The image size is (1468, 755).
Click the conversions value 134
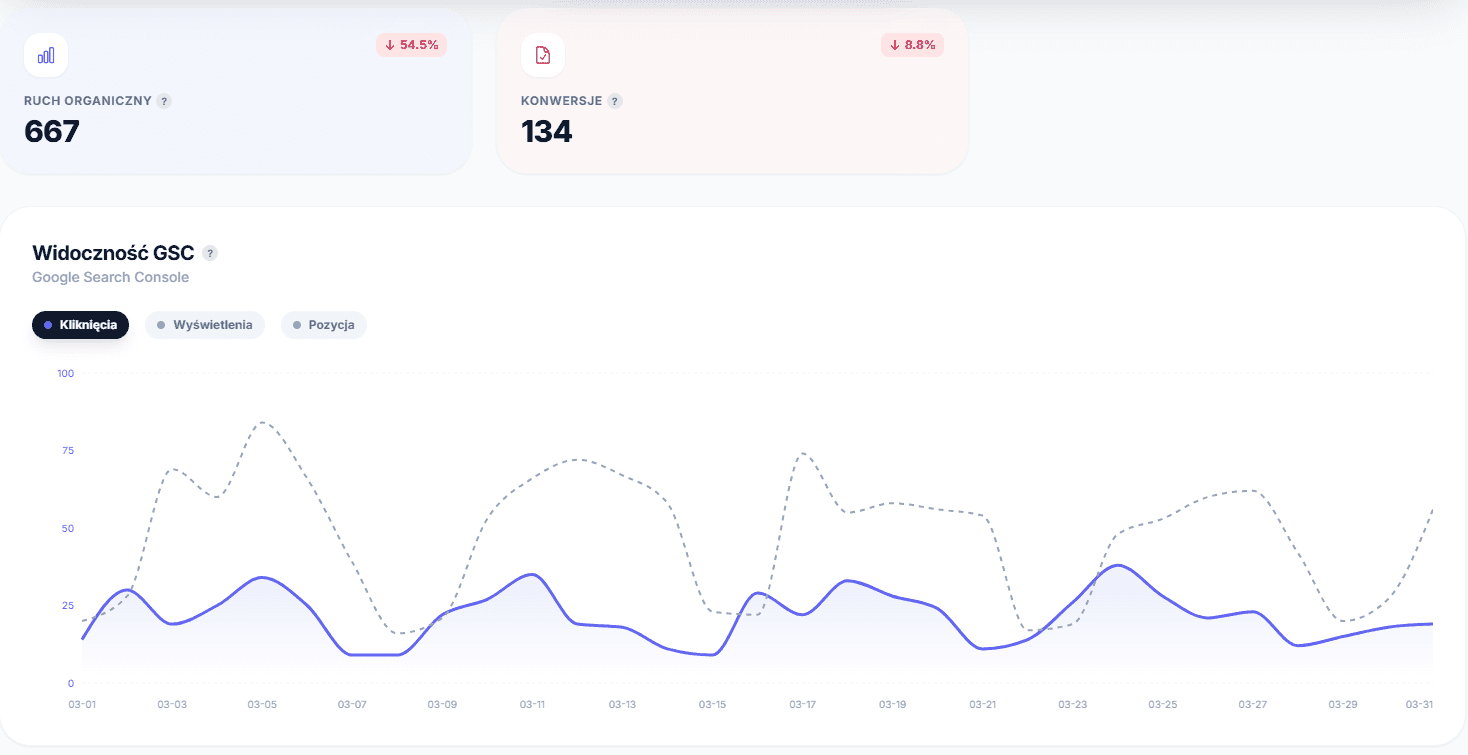point(547,131)
